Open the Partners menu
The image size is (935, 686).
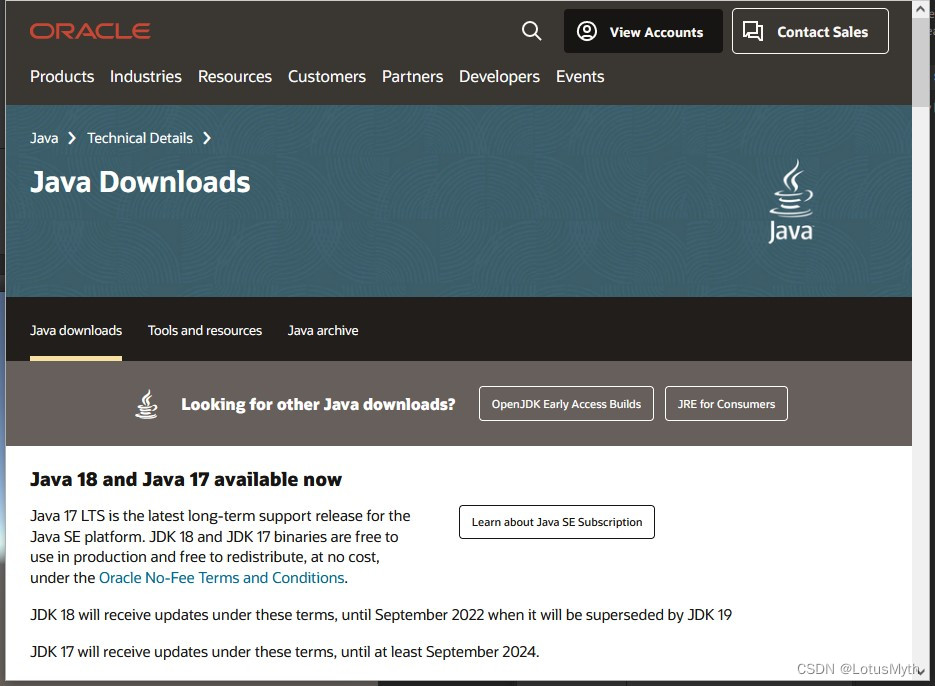(x=413, y=76)
